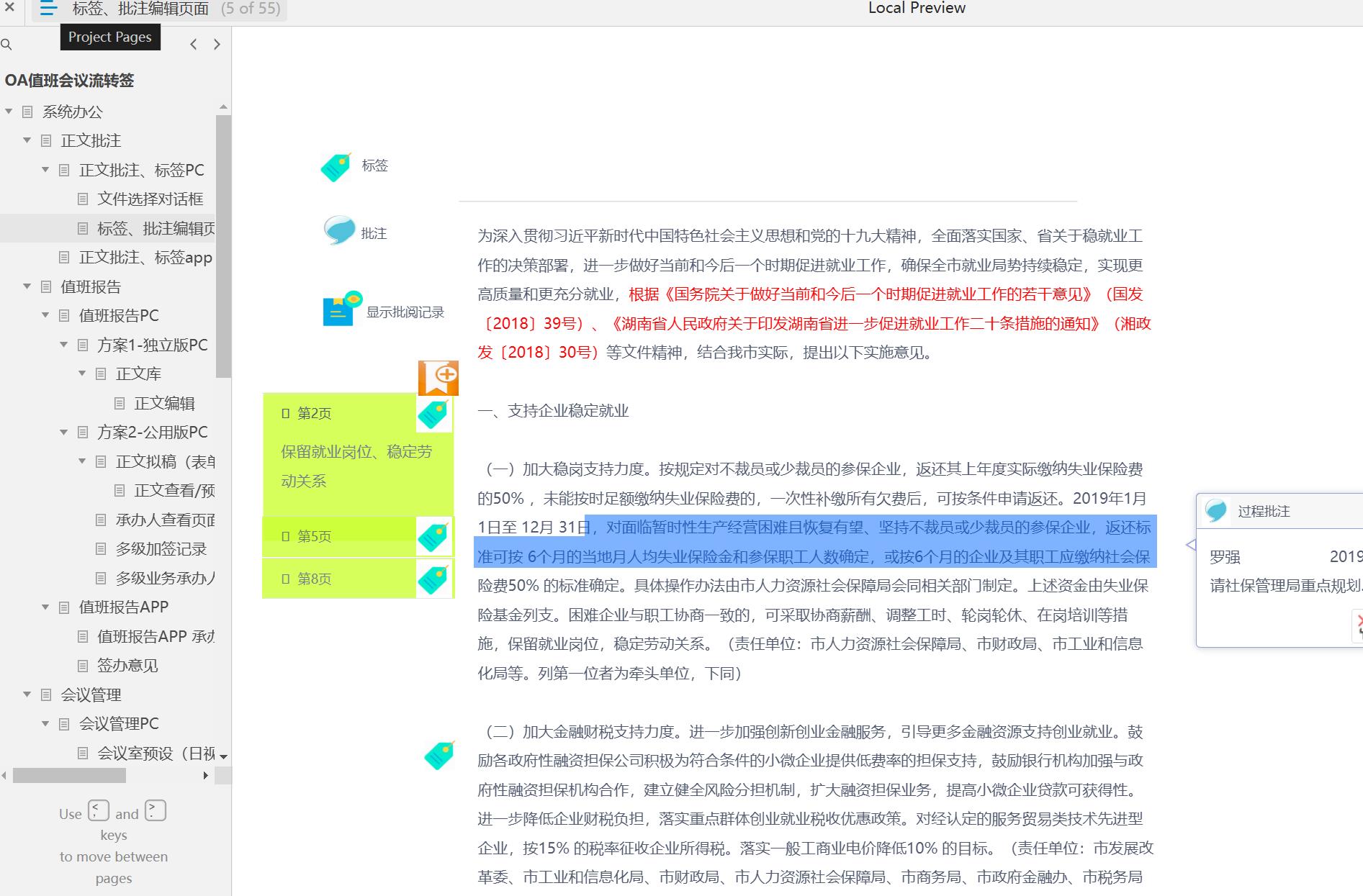
Task: Click the 显示批阅记录 label
Action: (x=405, y=312)
